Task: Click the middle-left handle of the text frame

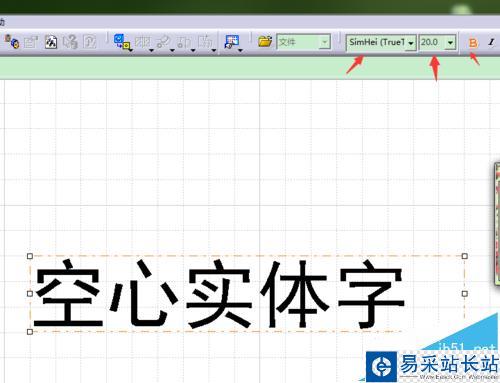Action: pos(30,294)
